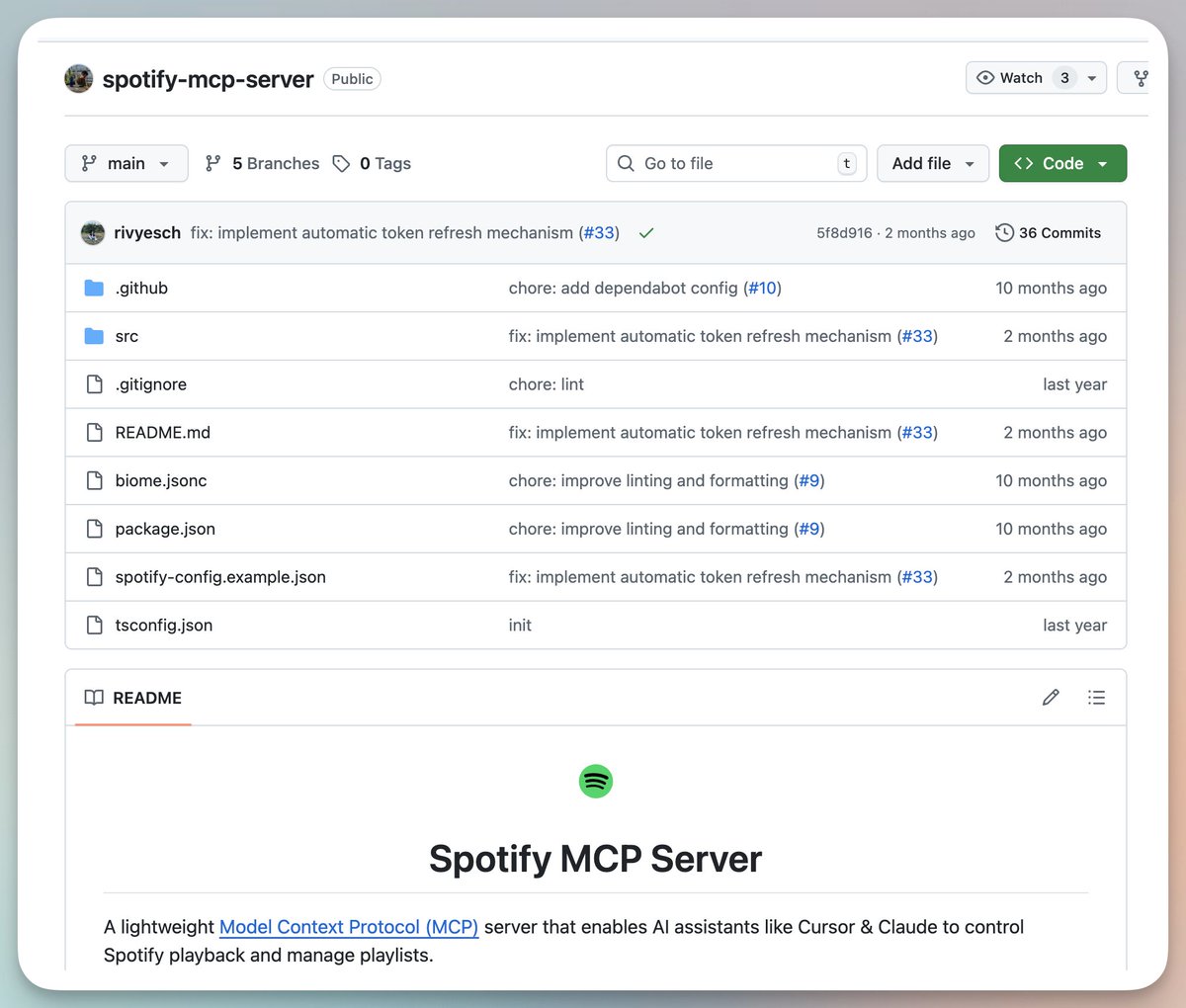Click the "10 months ago" timestamp for .github
Screen dimensions: 1186x1008
pyautogui.click(x=1051, y=288)
